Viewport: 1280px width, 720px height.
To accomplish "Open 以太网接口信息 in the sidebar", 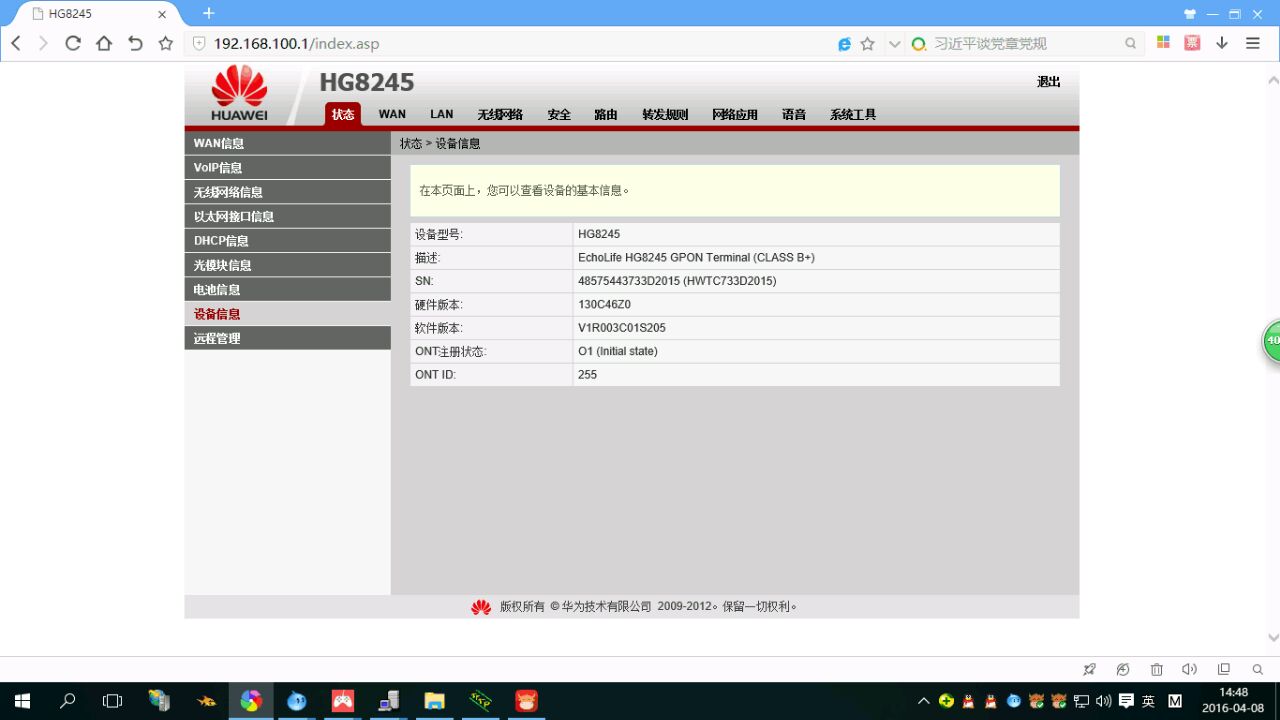I will coord(288,216).
